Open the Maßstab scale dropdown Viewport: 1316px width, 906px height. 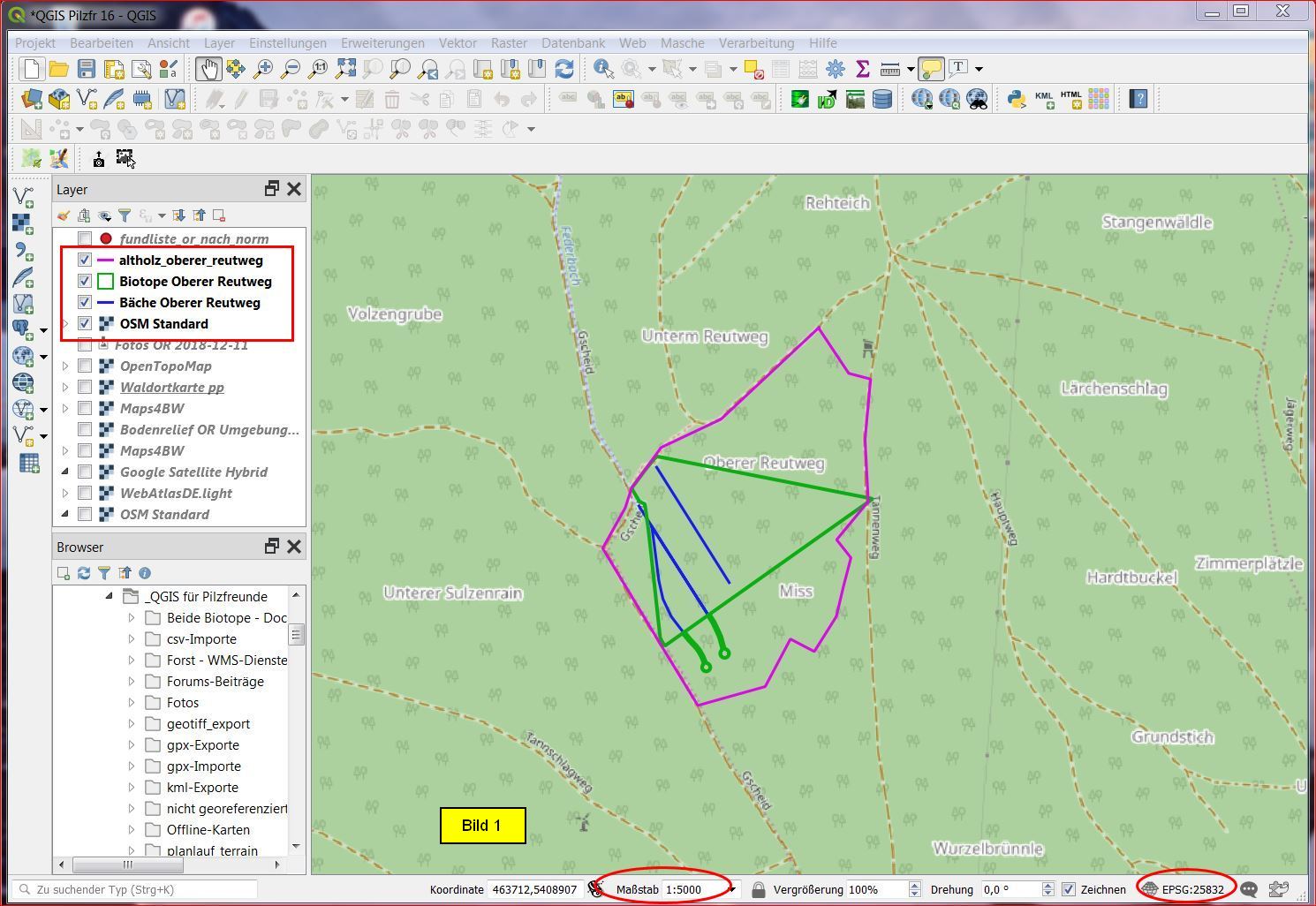(x=732, y=889)
